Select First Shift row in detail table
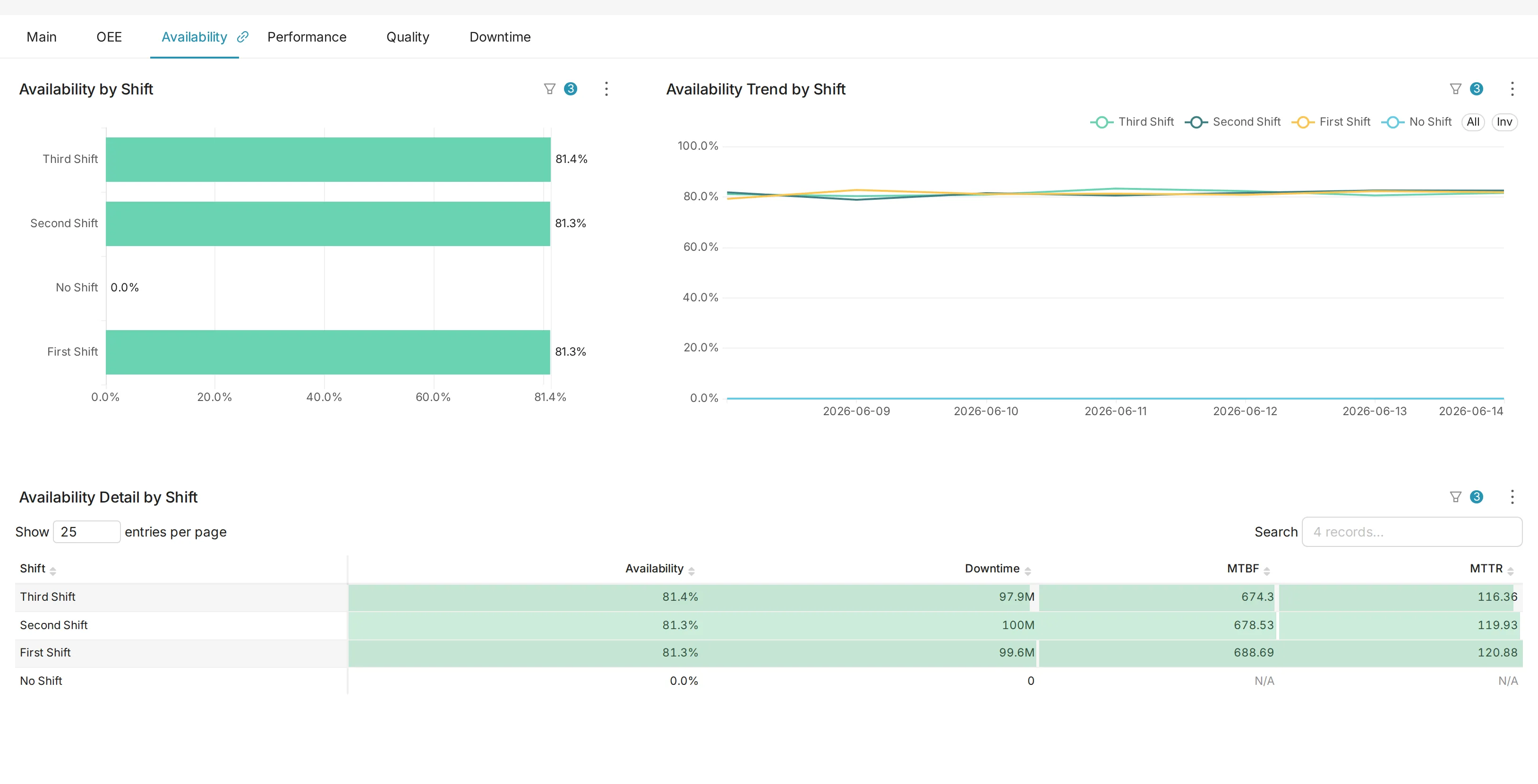The width and height of the screenshot is (1538, 784). pos(769,653)
